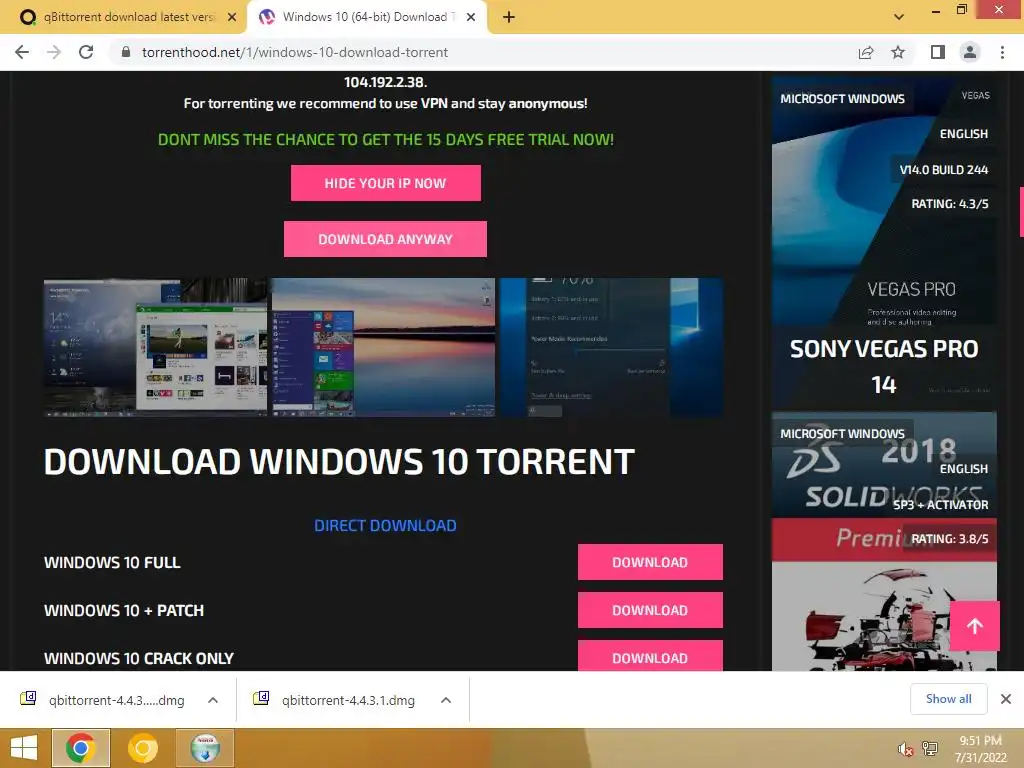
Task: Open the first Windows 10 screenshot thumbnail
Action: point(155,347)
